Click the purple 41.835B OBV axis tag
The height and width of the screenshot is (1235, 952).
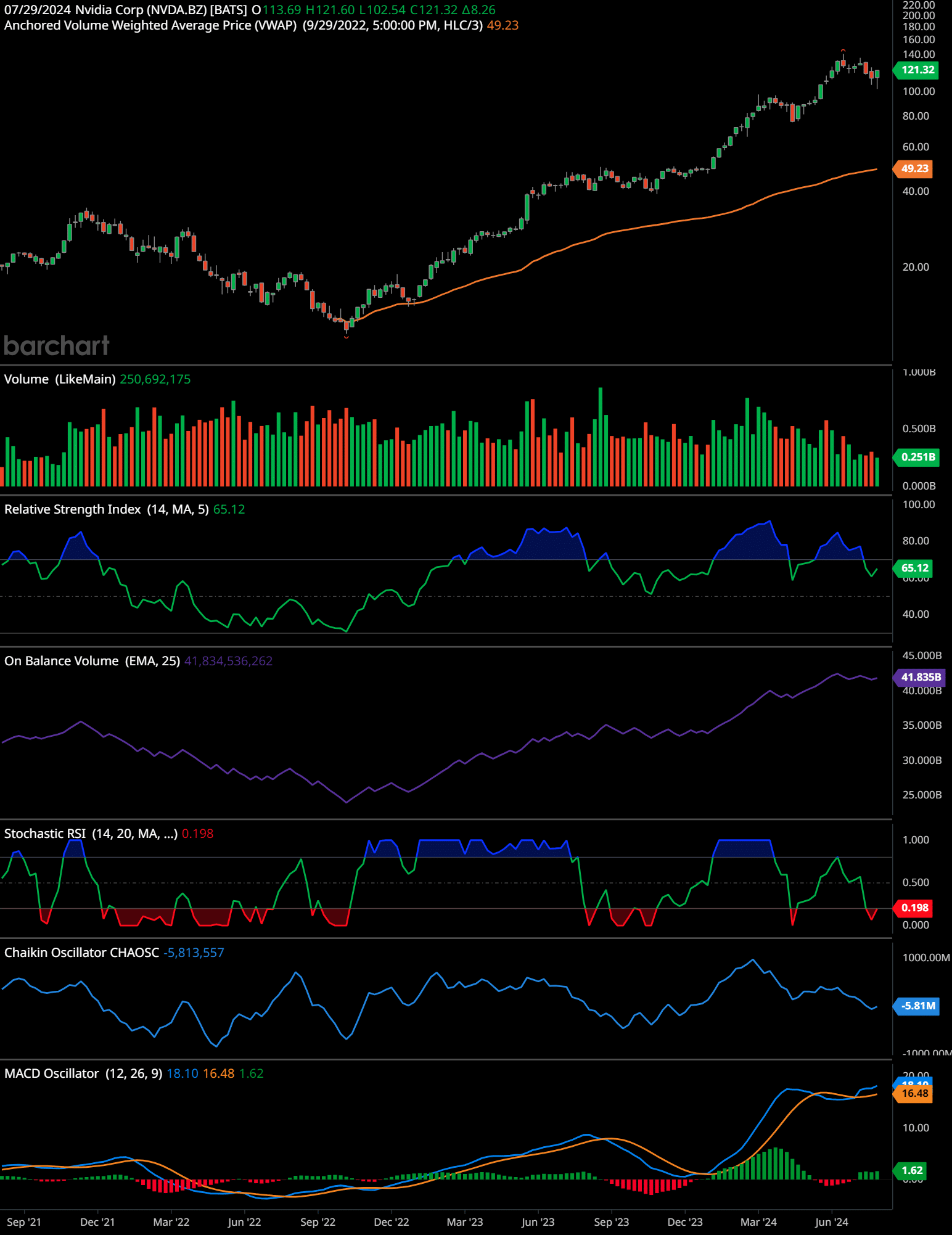pyautogui.click(x=919, y=677)
